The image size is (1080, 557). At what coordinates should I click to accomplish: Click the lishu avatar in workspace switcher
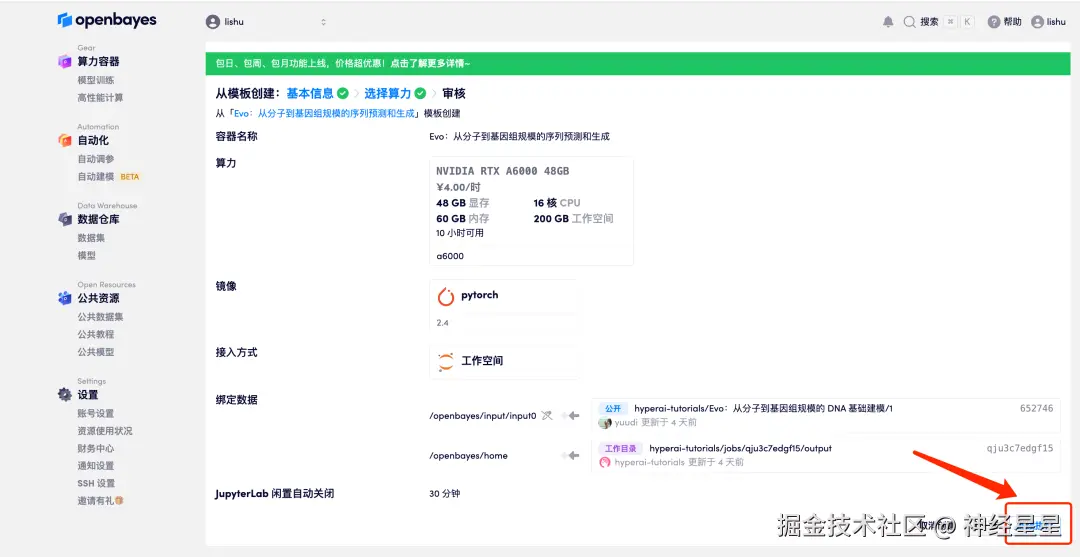[x=213, y=22]
